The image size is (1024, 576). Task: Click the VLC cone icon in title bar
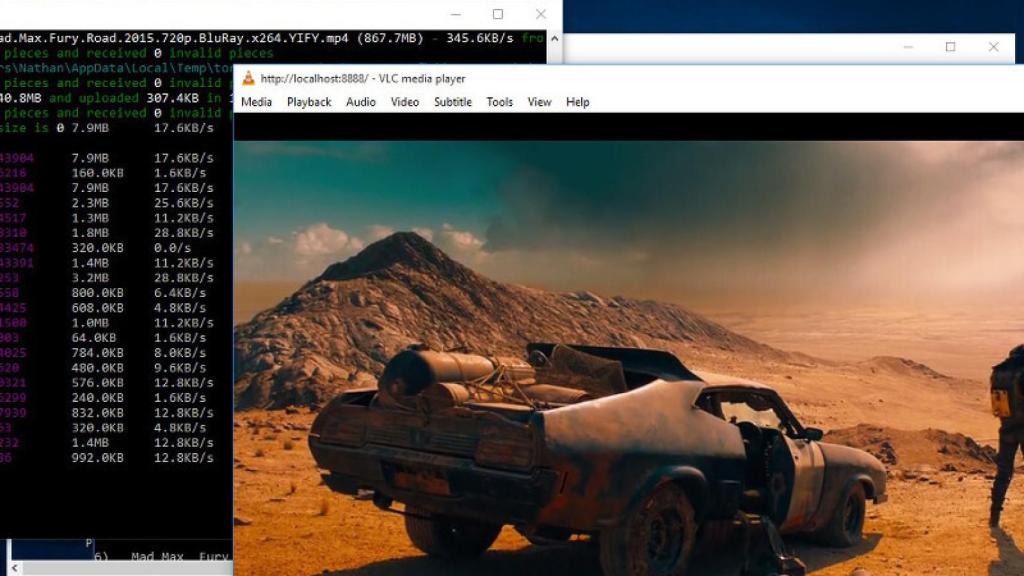248,78
